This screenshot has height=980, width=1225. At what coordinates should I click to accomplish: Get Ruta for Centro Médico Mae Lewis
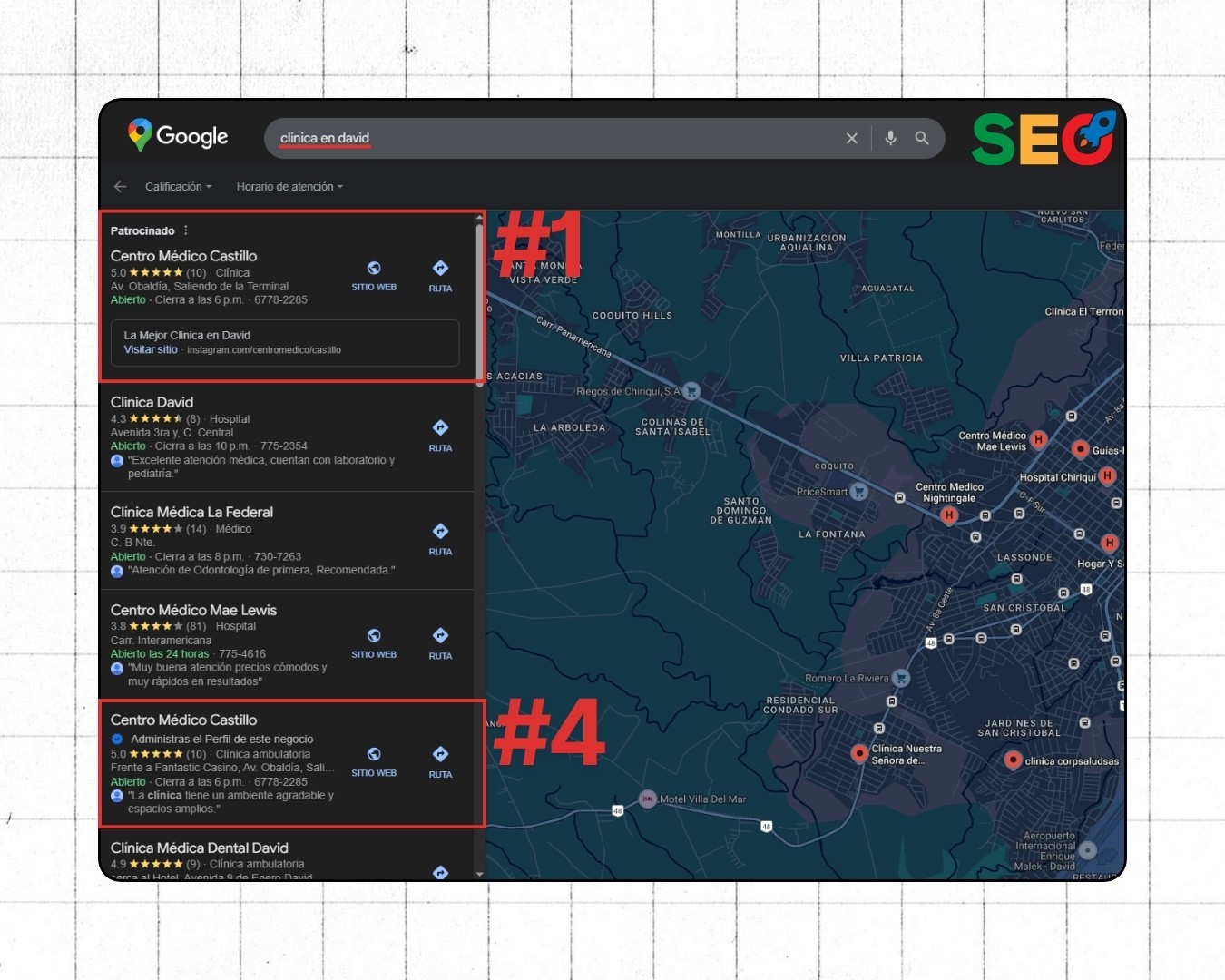coord(440,642)
